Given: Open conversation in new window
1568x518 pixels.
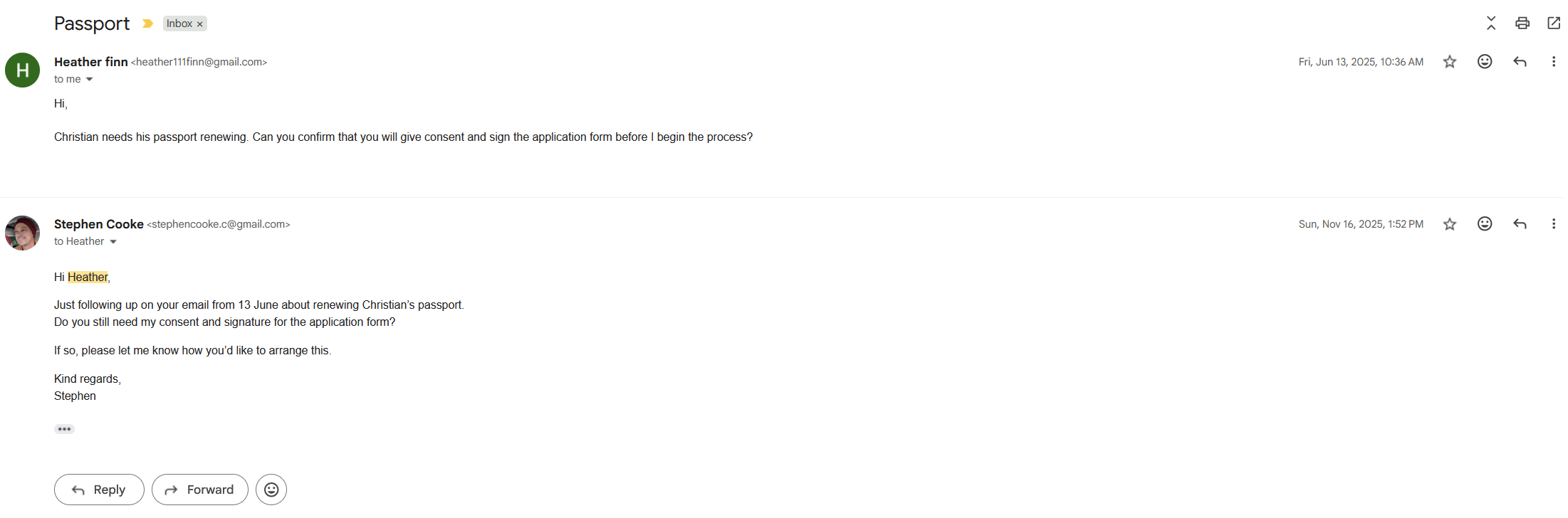Looking at the screenshot, I should pyautogui.click(x=1553, y=23).
